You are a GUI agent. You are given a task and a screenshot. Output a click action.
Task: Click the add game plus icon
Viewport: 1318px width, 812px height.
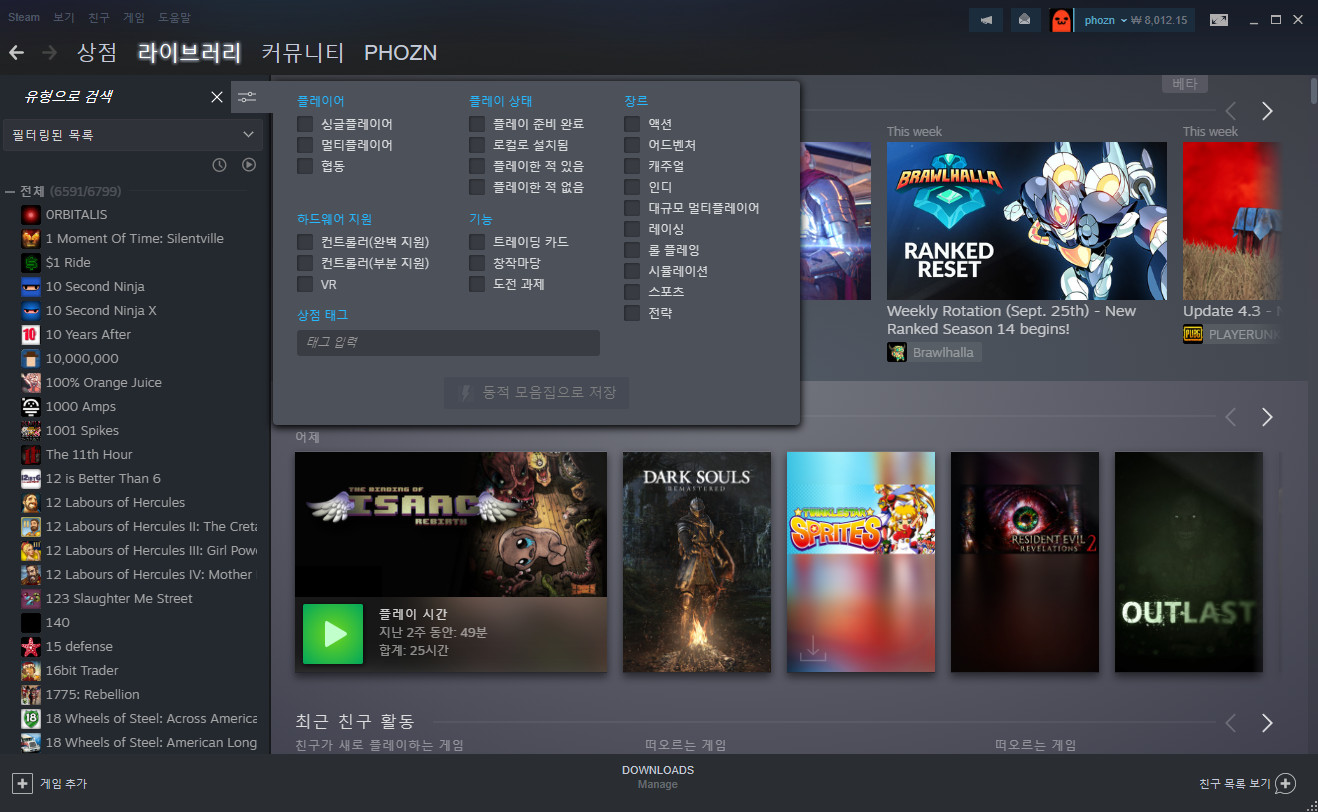[x=21, y=783]
